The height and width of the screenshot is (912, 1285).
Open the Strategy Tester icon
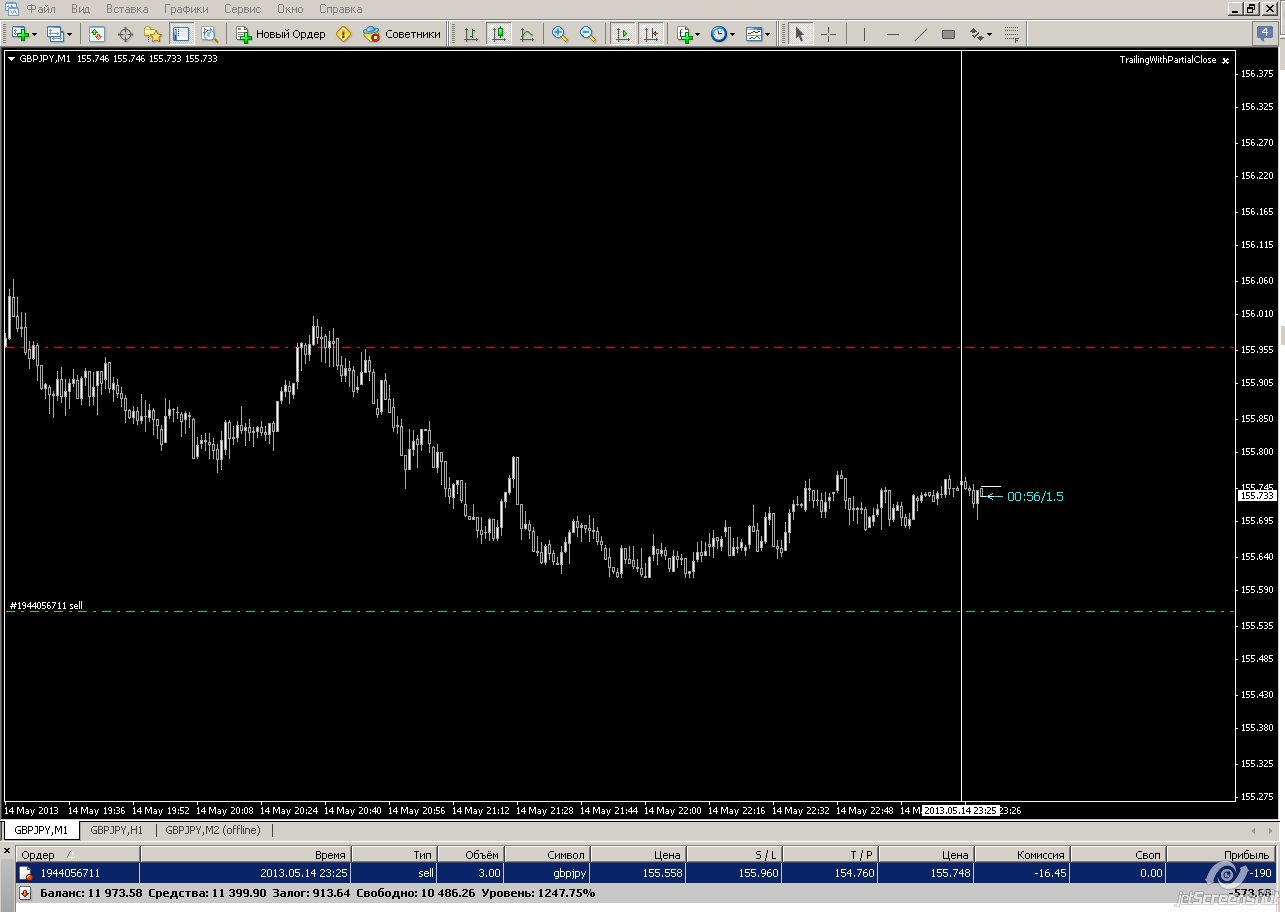[209, 34]
